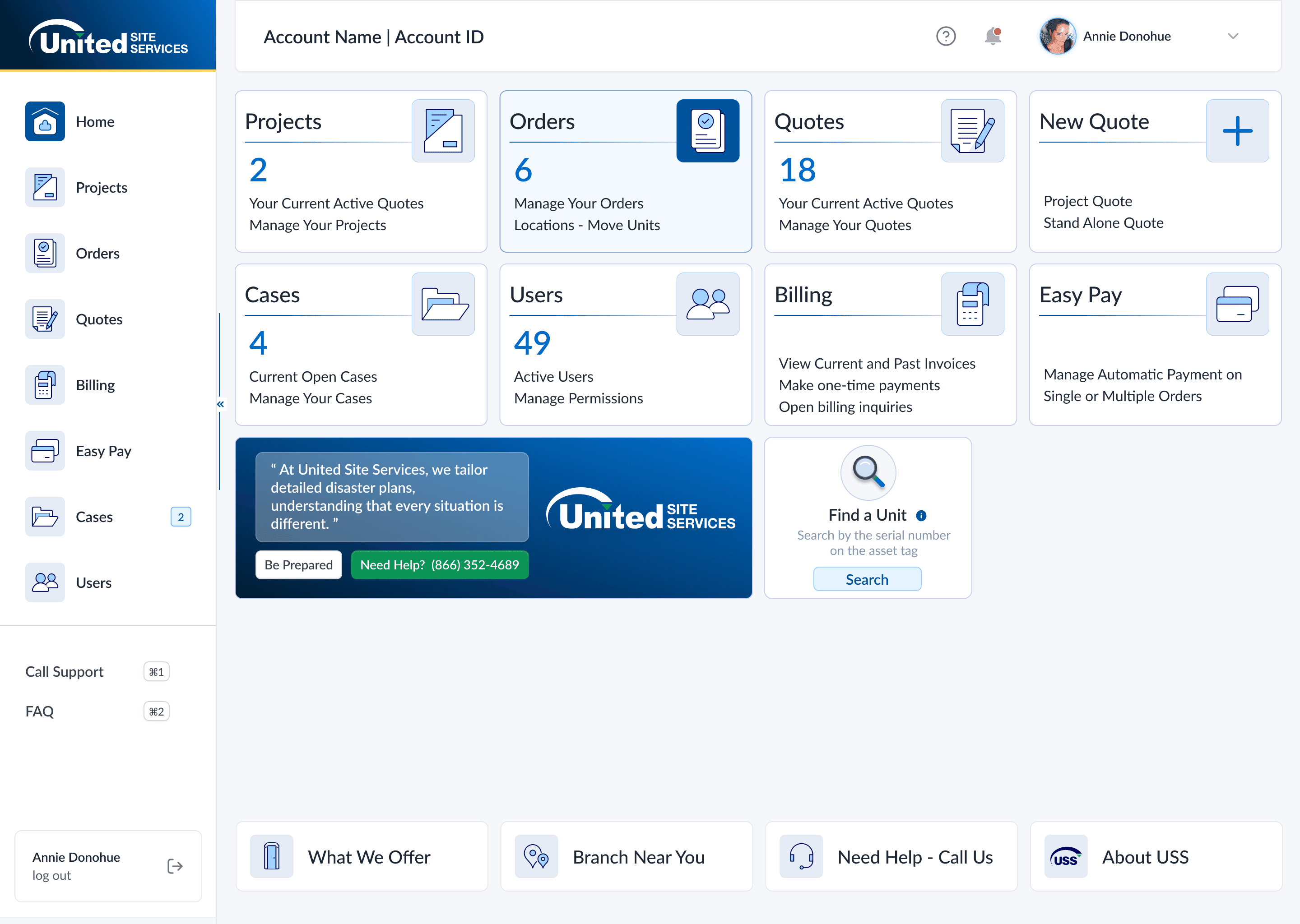
Task: Click the help question mark icon
Action: (945, 37)
